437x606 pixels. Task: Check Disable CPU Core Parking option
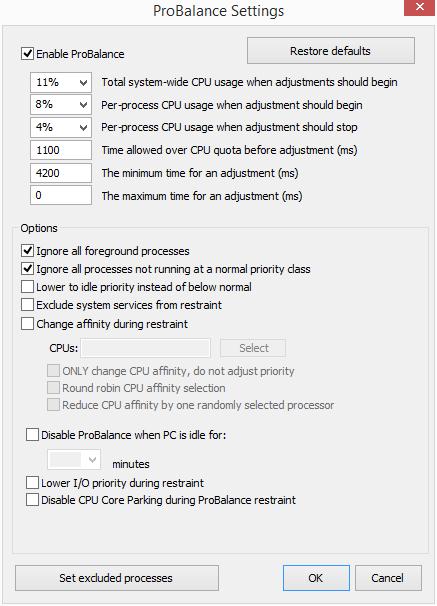(x=32, y=500)
